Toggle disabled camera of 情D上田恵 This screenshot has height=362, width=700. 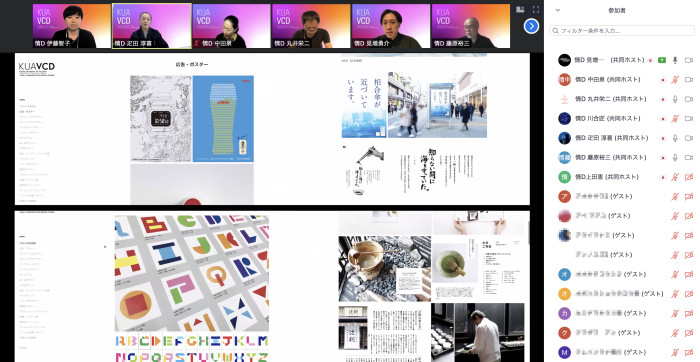689,177
